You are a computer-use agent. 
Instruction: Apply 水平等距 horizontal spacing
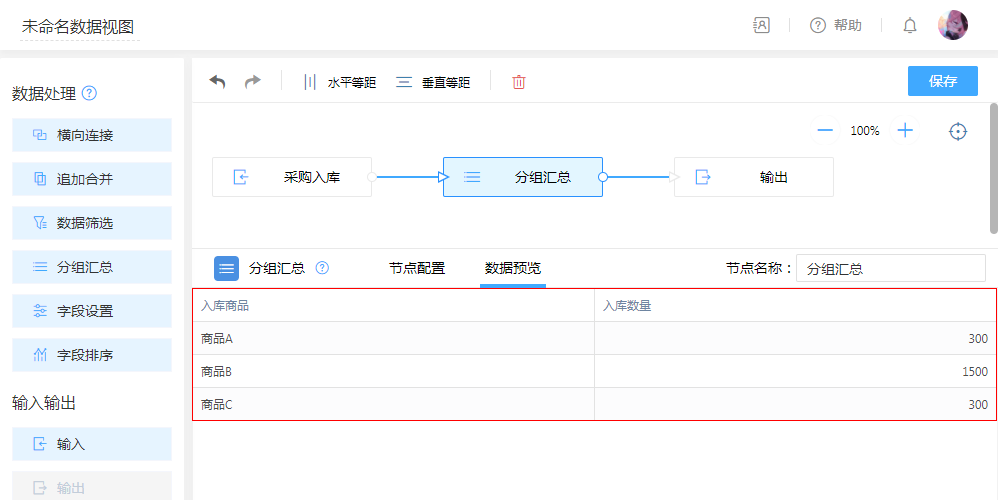point(340,82)
